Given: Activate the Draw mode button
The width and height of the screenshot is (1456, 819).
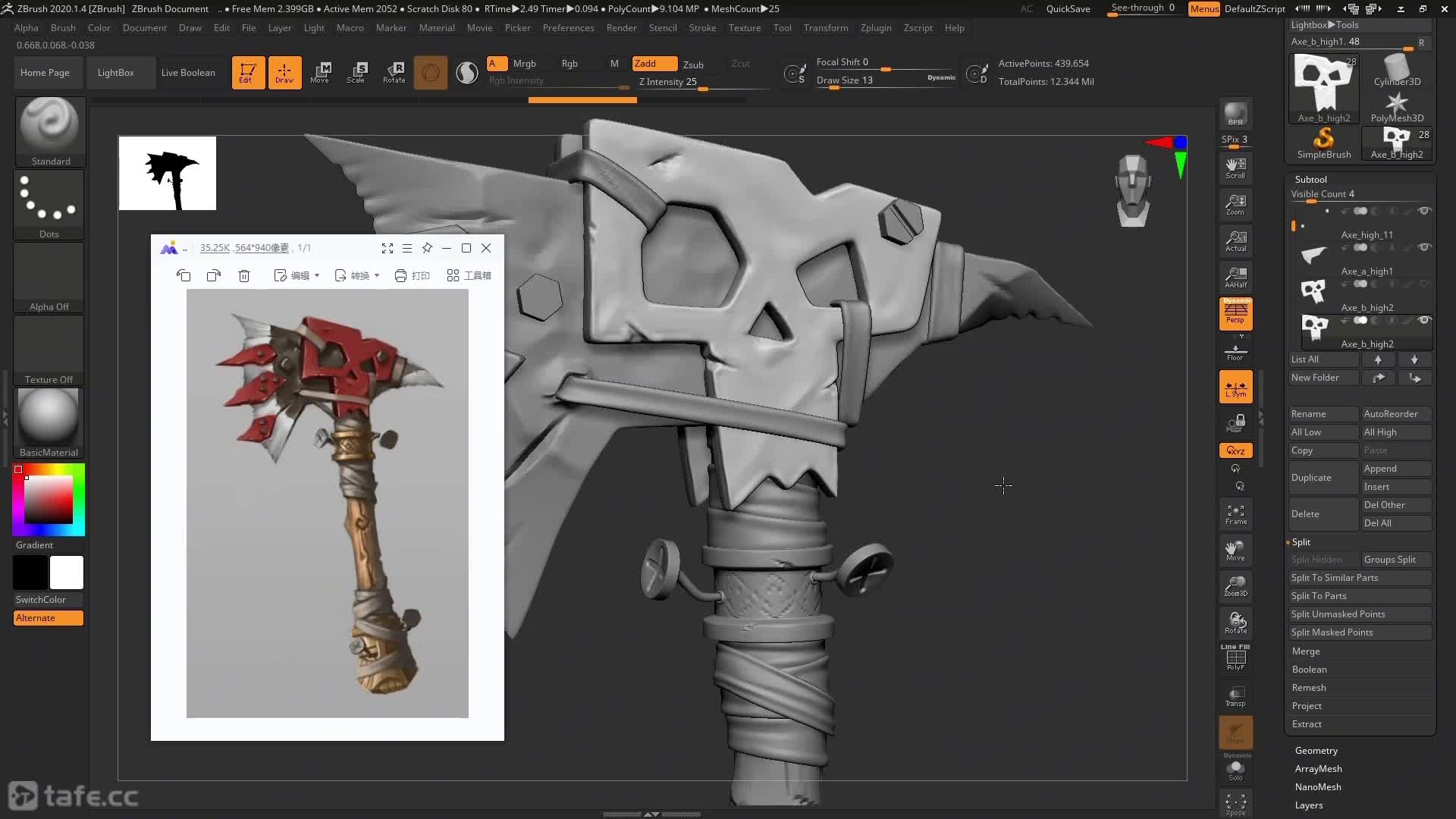Looking at the screenshot, I should pyautogui.click(x=284, y=73).
